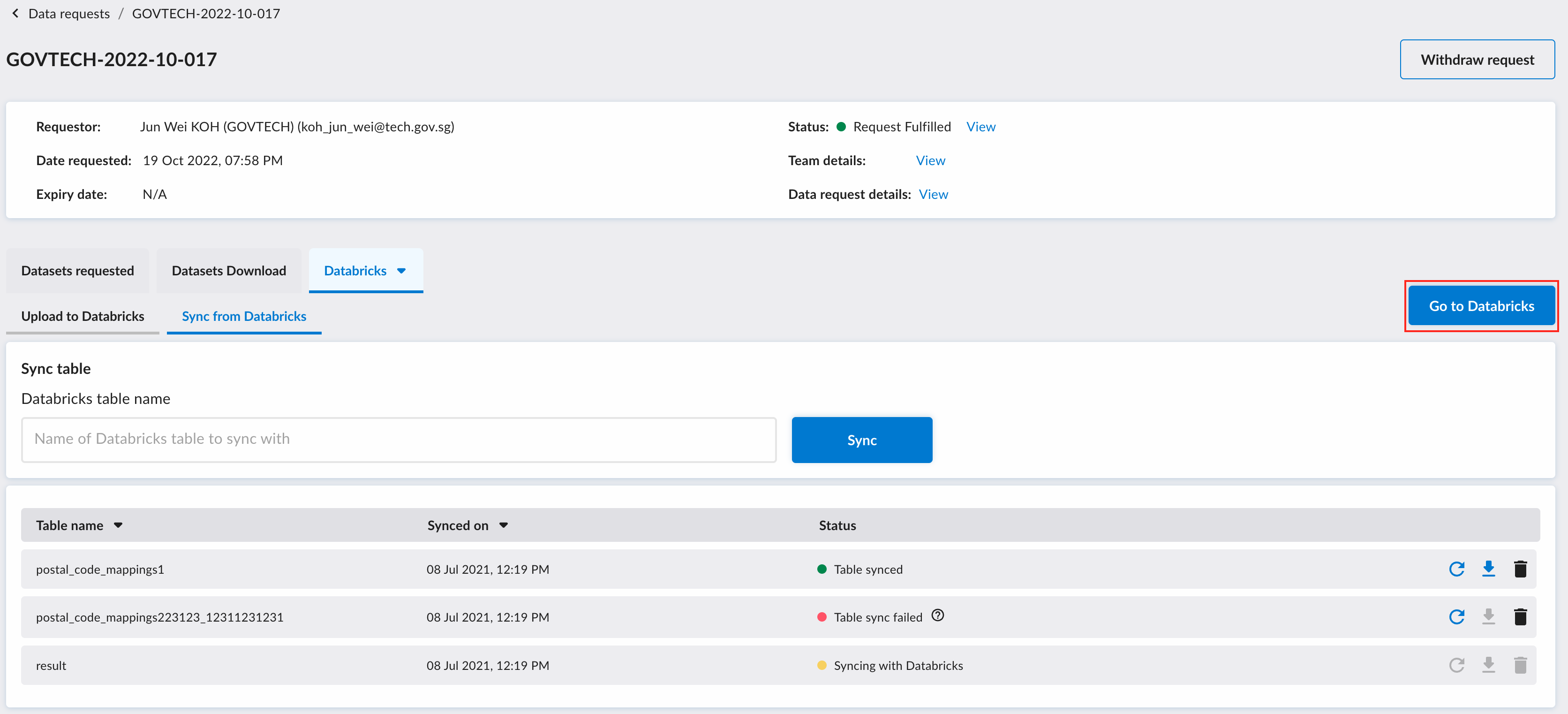1568x714 pixels.
Task: View the request Status details
Action: (981, 127)
